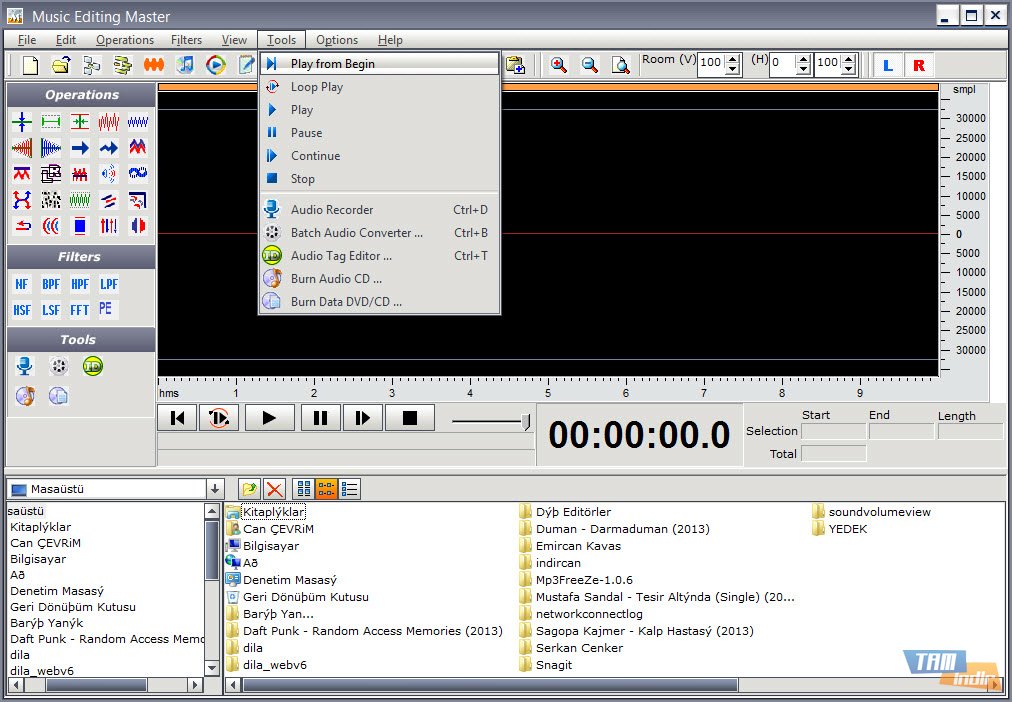Open ID tag editor icon in Tools panel

pyautogui.click(x=93, y=366)
